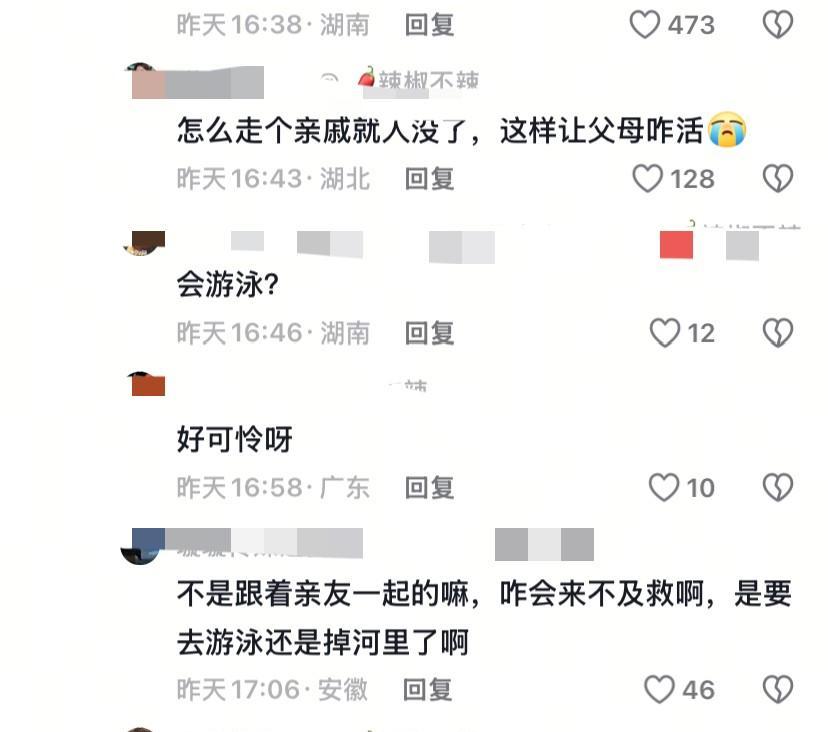Like the 17:06 Anhui comment
The width and height of the screenshot is (828, 732).
click(659, 689)
